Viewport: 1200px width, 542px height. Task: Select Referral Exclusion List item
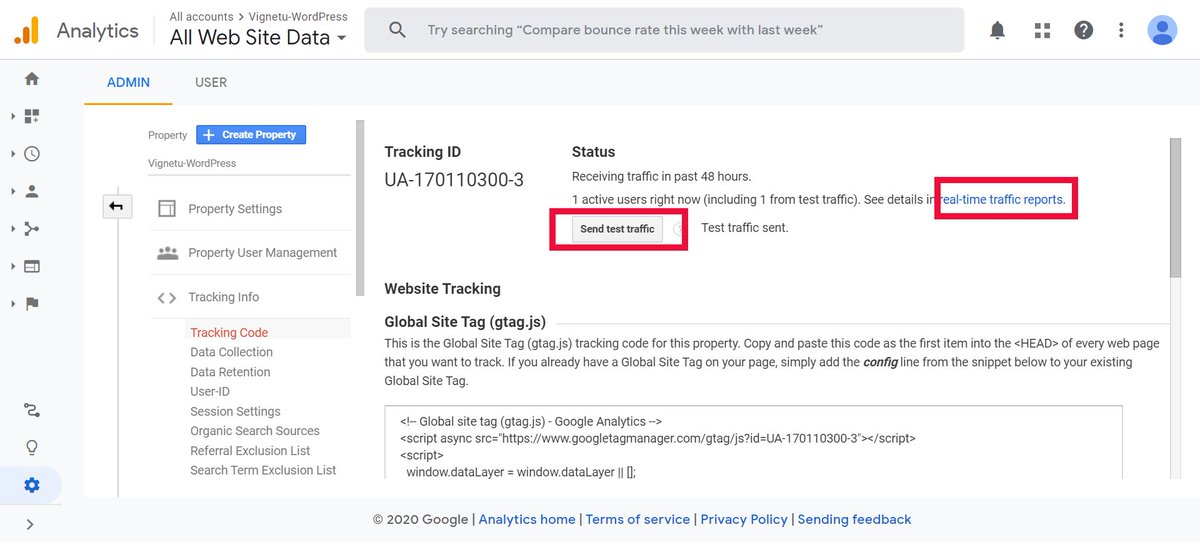point(250,451)
